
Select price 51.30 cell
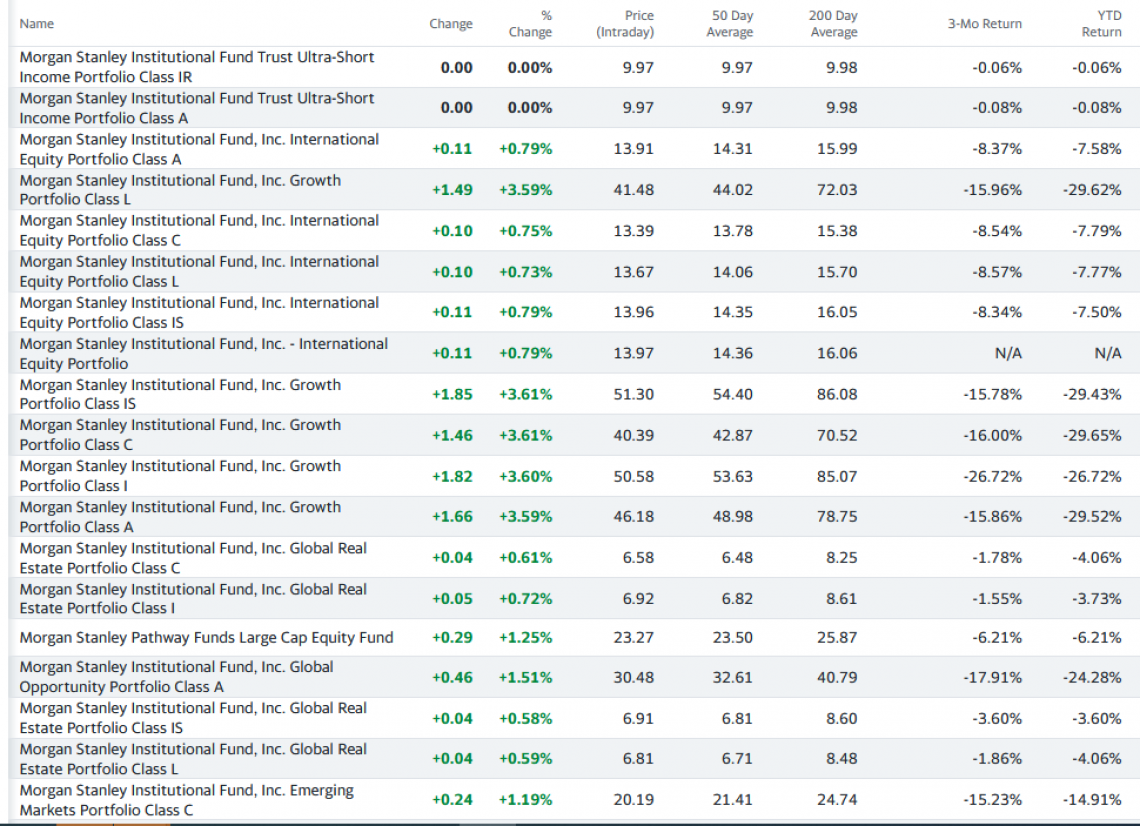click(x=634, y=394)
